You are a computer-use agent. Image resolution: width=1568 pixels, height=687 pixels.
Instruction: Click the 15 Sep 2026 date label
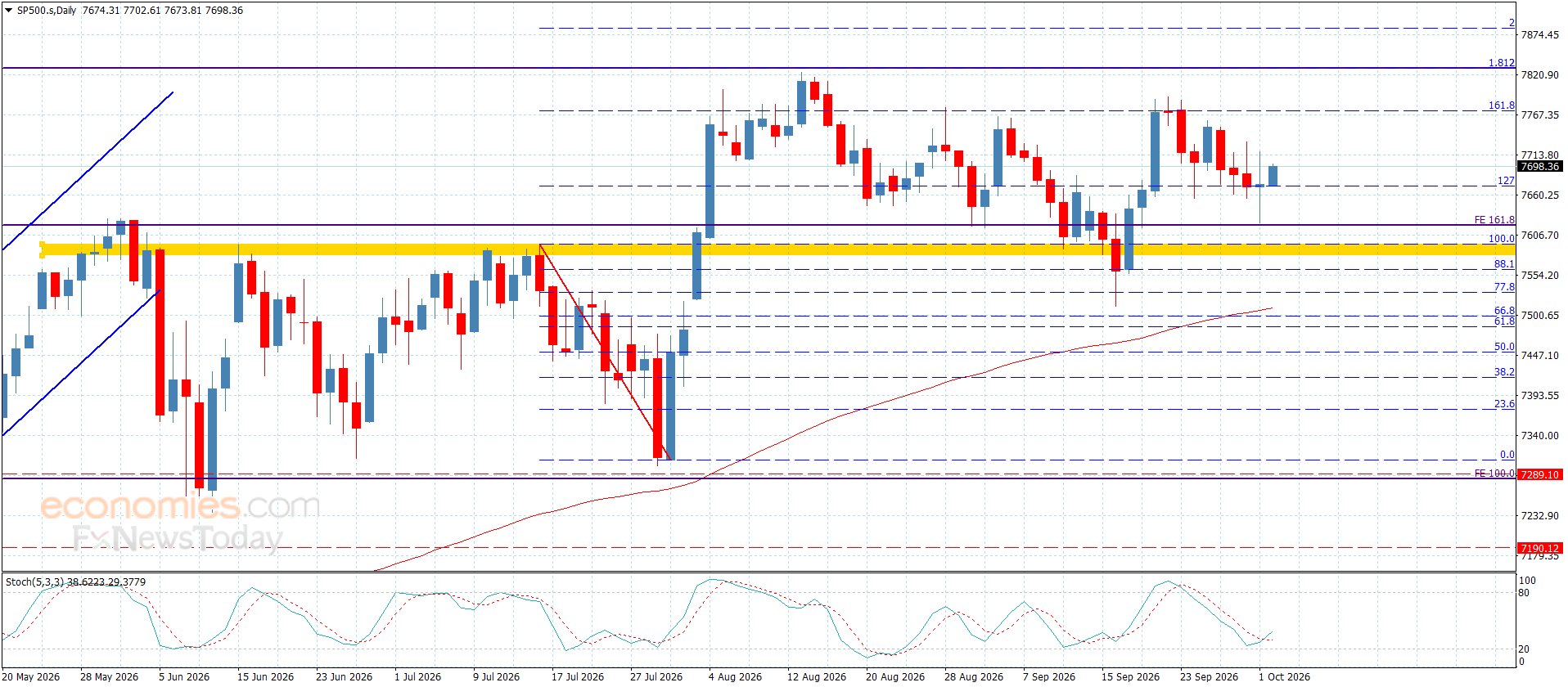pos(1130,676)
